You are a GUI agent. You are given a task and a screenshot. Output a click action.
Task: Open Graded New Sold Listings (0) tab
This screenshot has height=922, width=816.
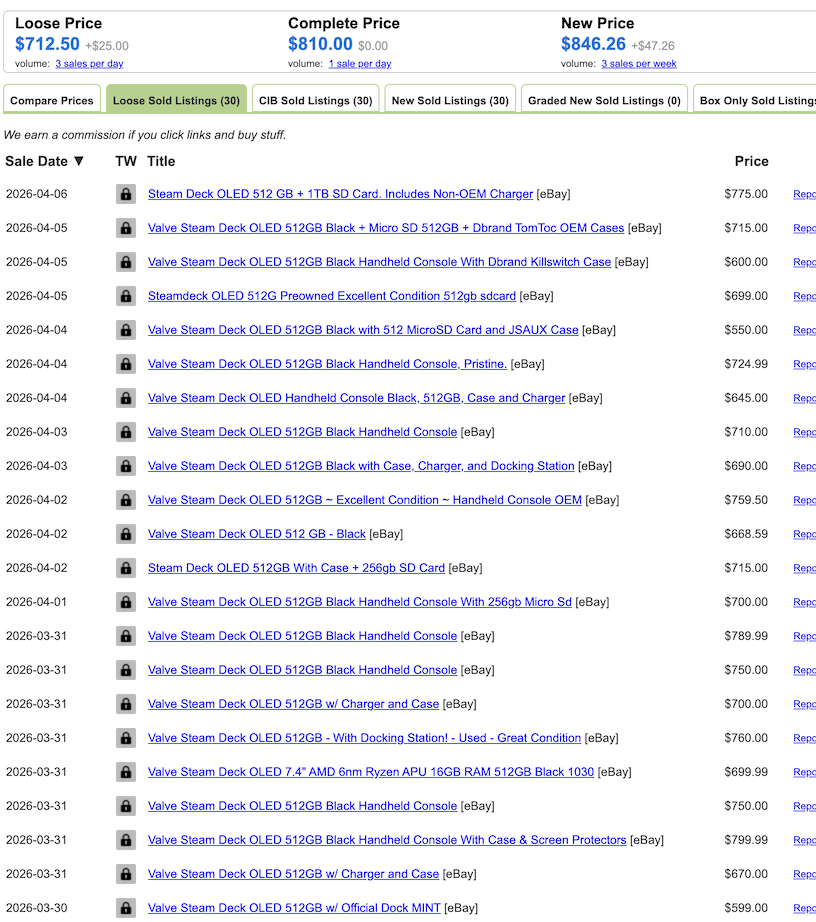coord(604,101)
